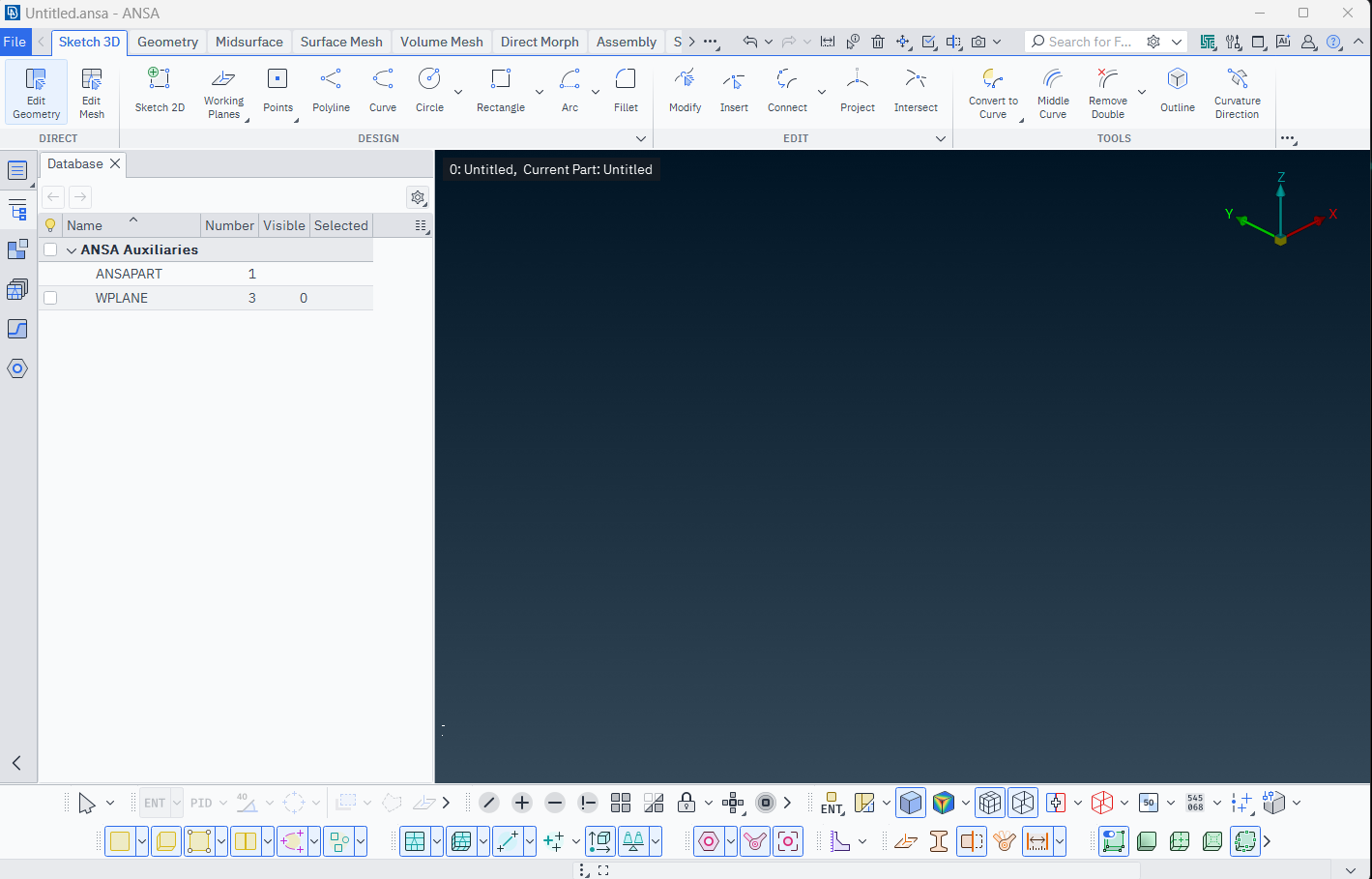
Task: Click the plus show-entities button
Action: [522, 803]
